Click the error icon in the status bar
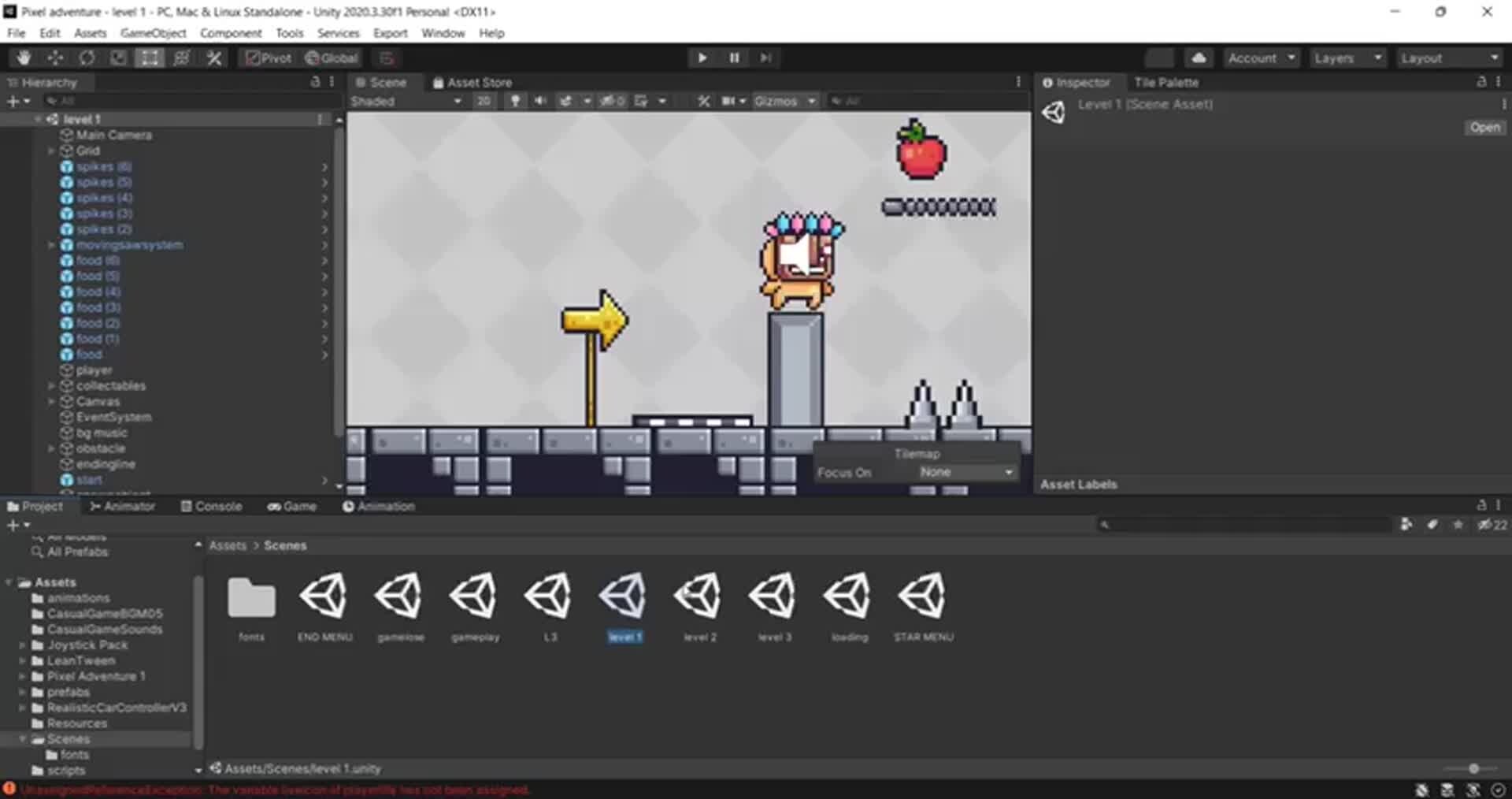This screenshot has width=1512, height=799. pyautogui.click(x=9, y=789)
